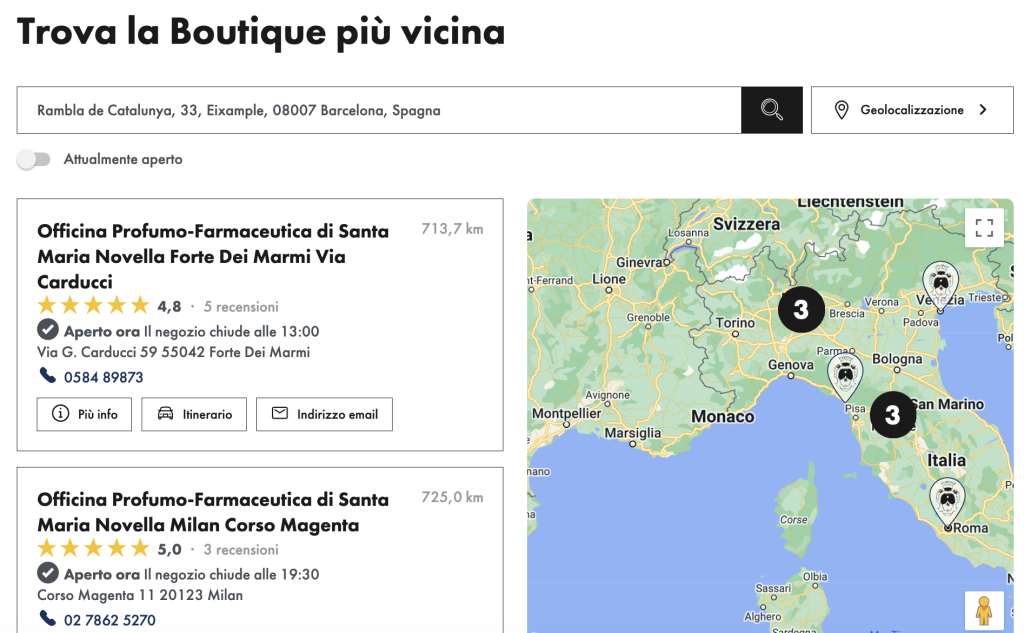Image resolution: width=1024 pixels, height=633 pixels.
Task: Open fullscreen map view
Action: tap(984, 227)
